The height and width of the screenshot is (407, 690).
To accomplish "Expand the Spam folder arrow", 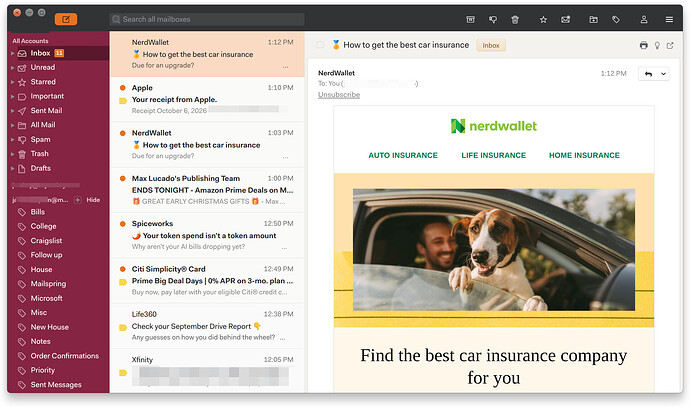I will click(x=12, y=139).
